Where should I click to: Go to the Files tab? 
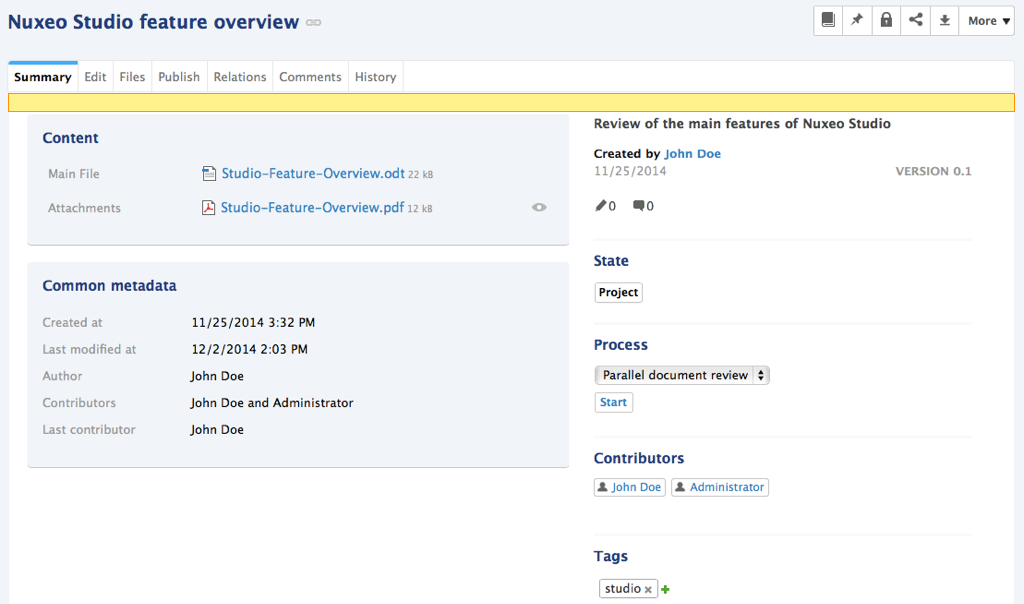(132, 77)
